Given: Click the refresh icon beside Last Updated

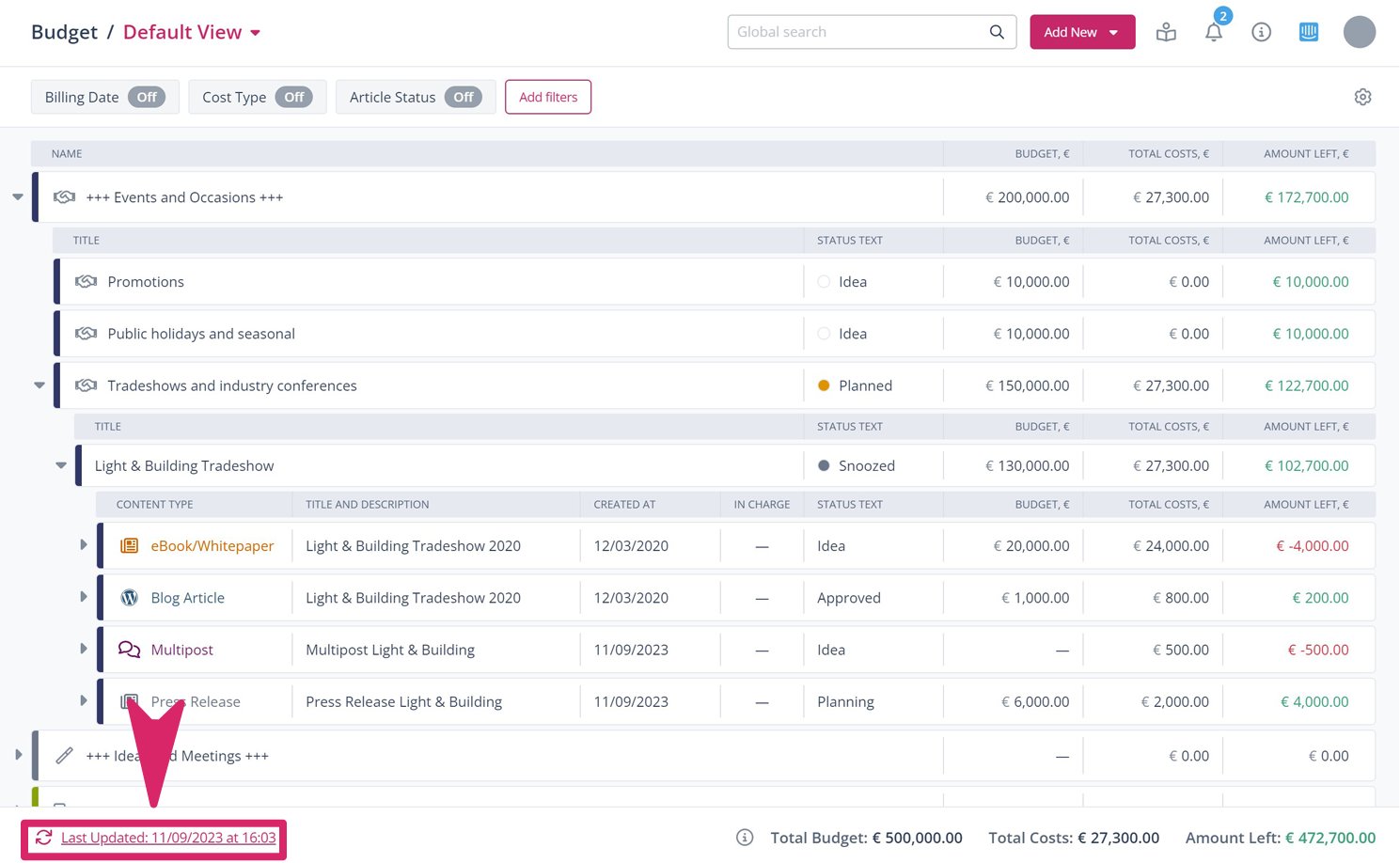Looking at the screenshot, I should pyautogui.click(x=43, y=838).
